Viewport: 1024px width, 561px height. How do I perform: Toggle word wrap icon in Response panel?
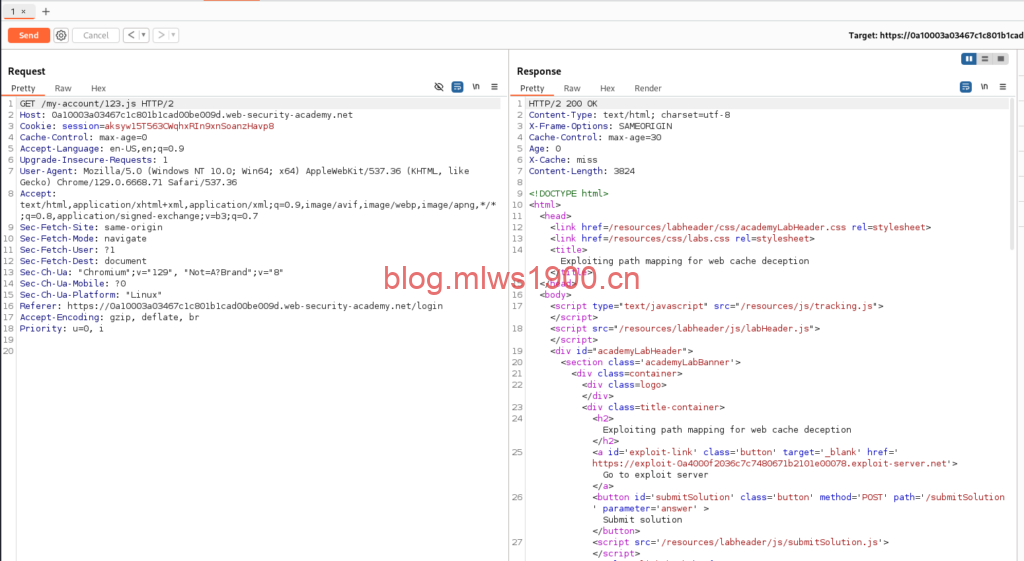[965, 87]
